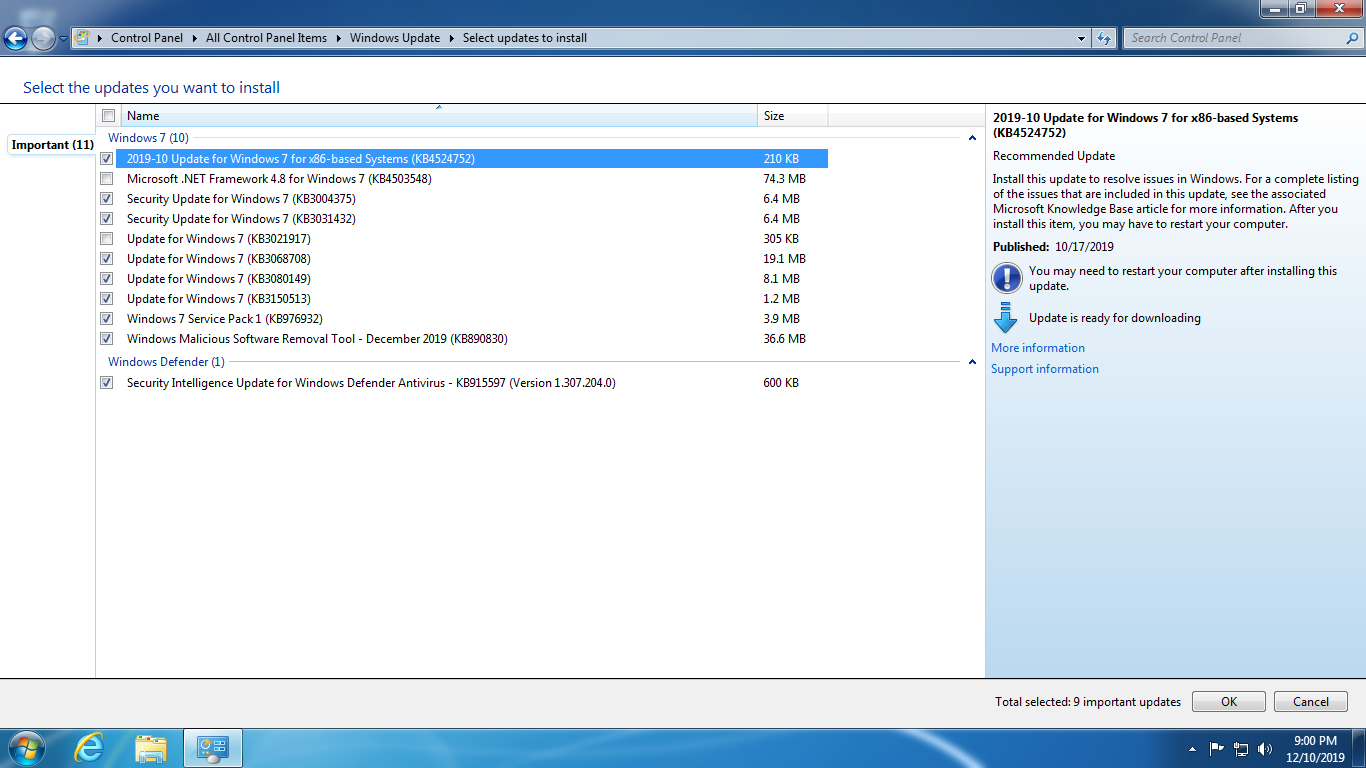This screenshot has height=768, width=1366.
Task: Click the network tray icon
Action: [1241, 748]
